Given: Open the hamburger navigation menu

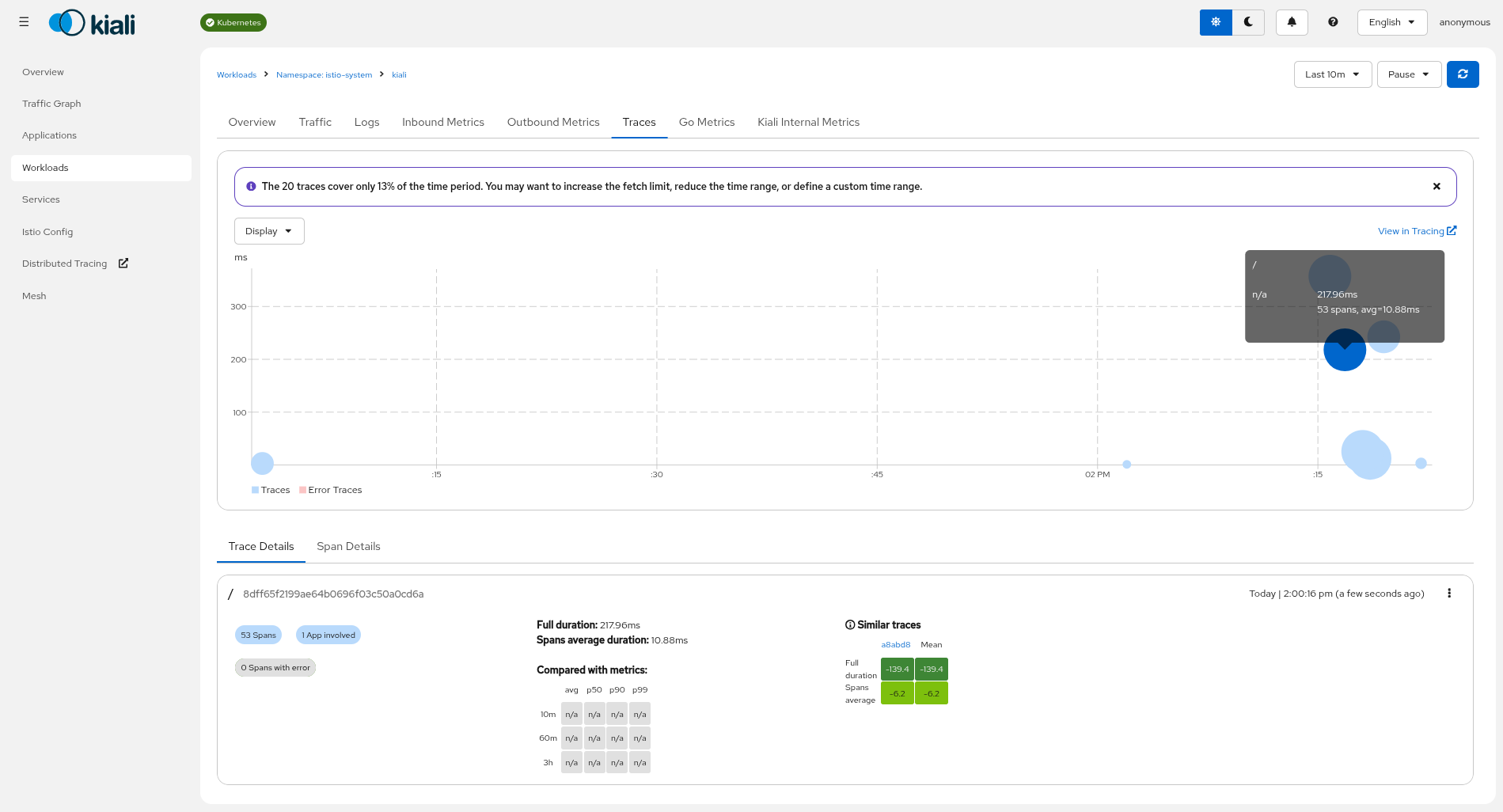Looking at the screenshot, I should 24,22.
